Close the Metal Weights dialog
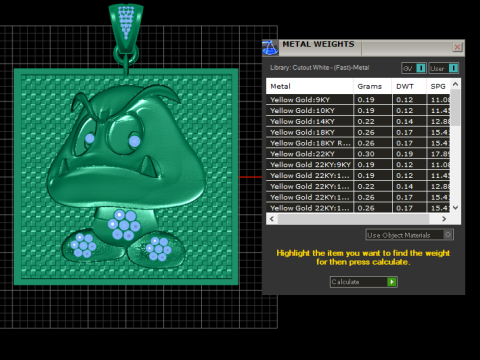Viewport: 480px width, 360px height. click(x=457, y=47)
